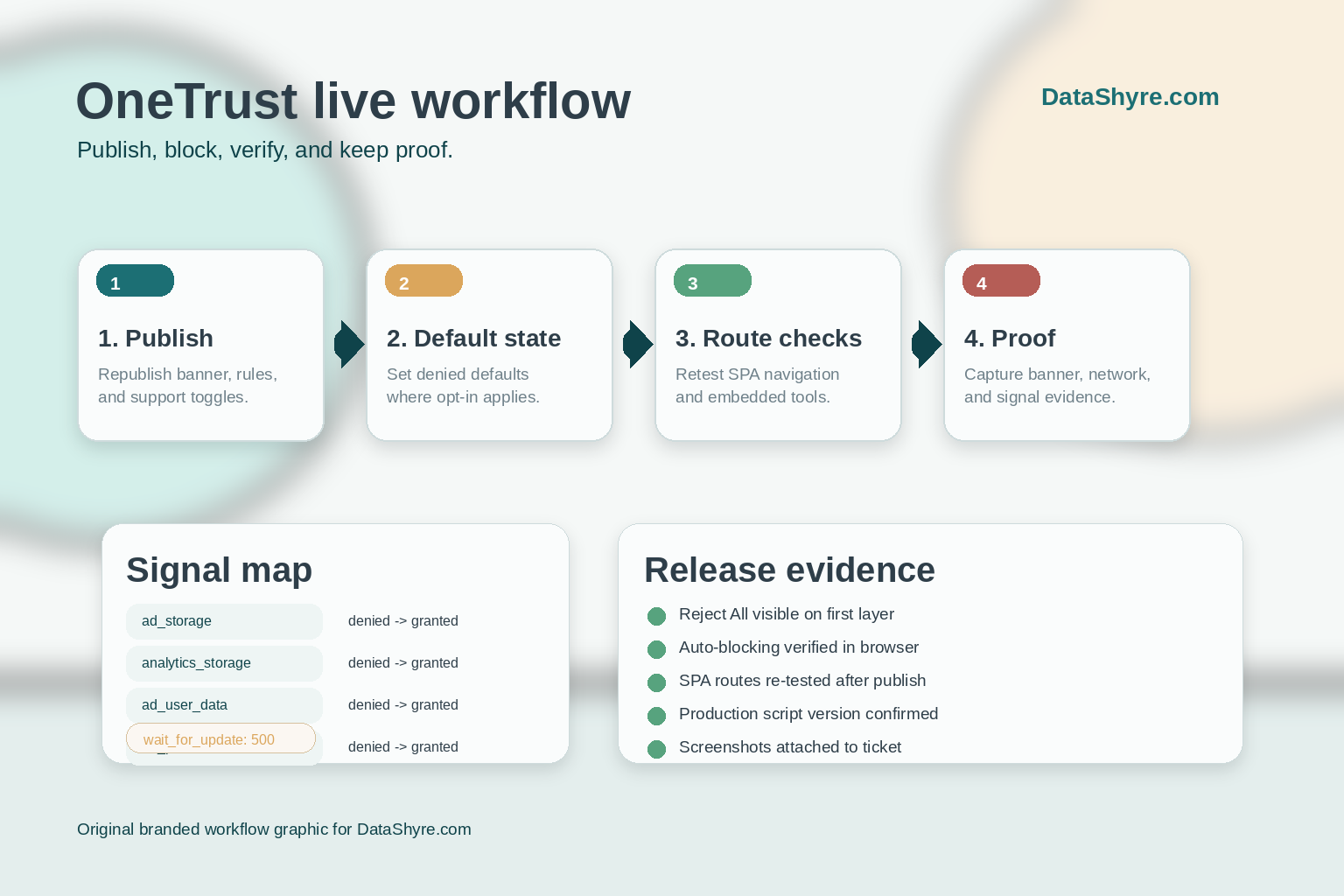Viewport: 1344px width, 896px height.
Task: Click the "Release evidence" heading
Action: (x=789, y=570)
